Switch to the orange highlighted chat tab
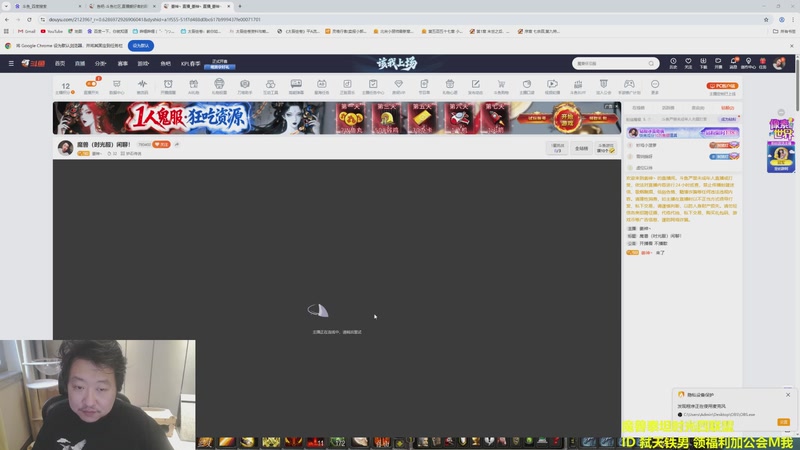This screenshot has height=450, width=800. tap(727, 108)
